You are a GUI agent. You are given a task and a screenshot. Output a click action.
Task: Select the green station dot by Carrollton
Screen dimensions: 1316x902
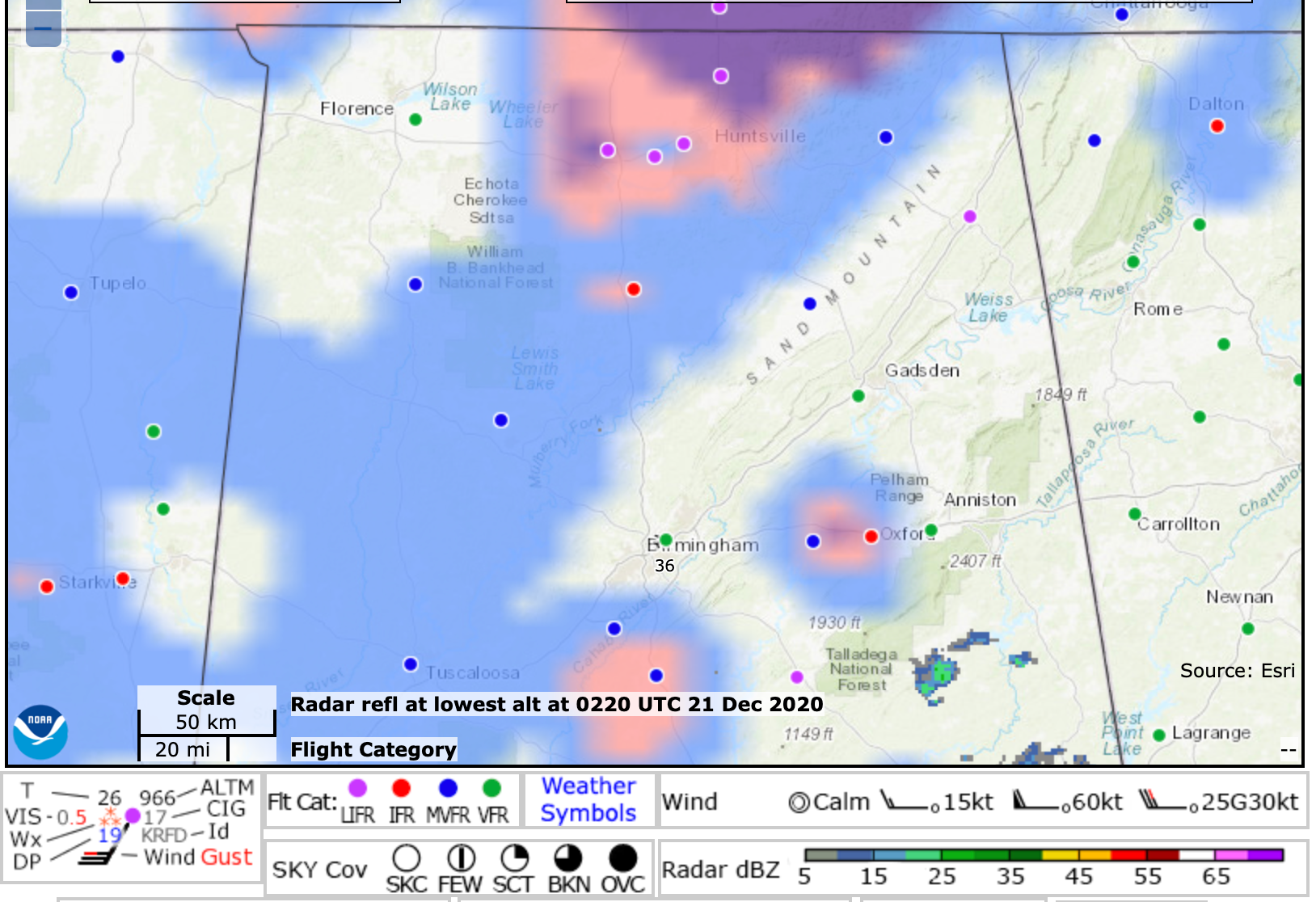[1134, 514]
